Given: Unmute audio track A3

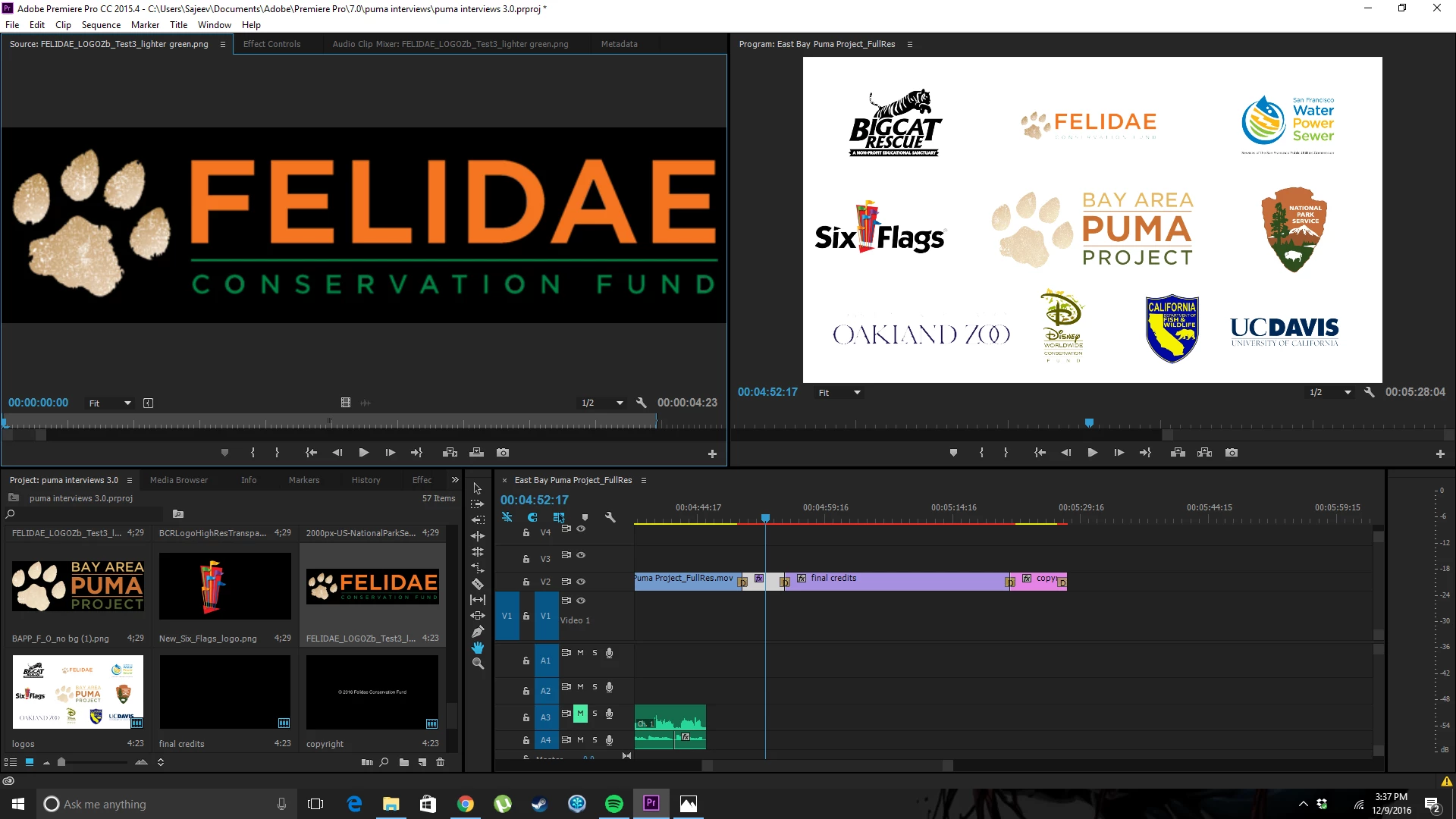Looking at the screenshot, I should point(580,714).
